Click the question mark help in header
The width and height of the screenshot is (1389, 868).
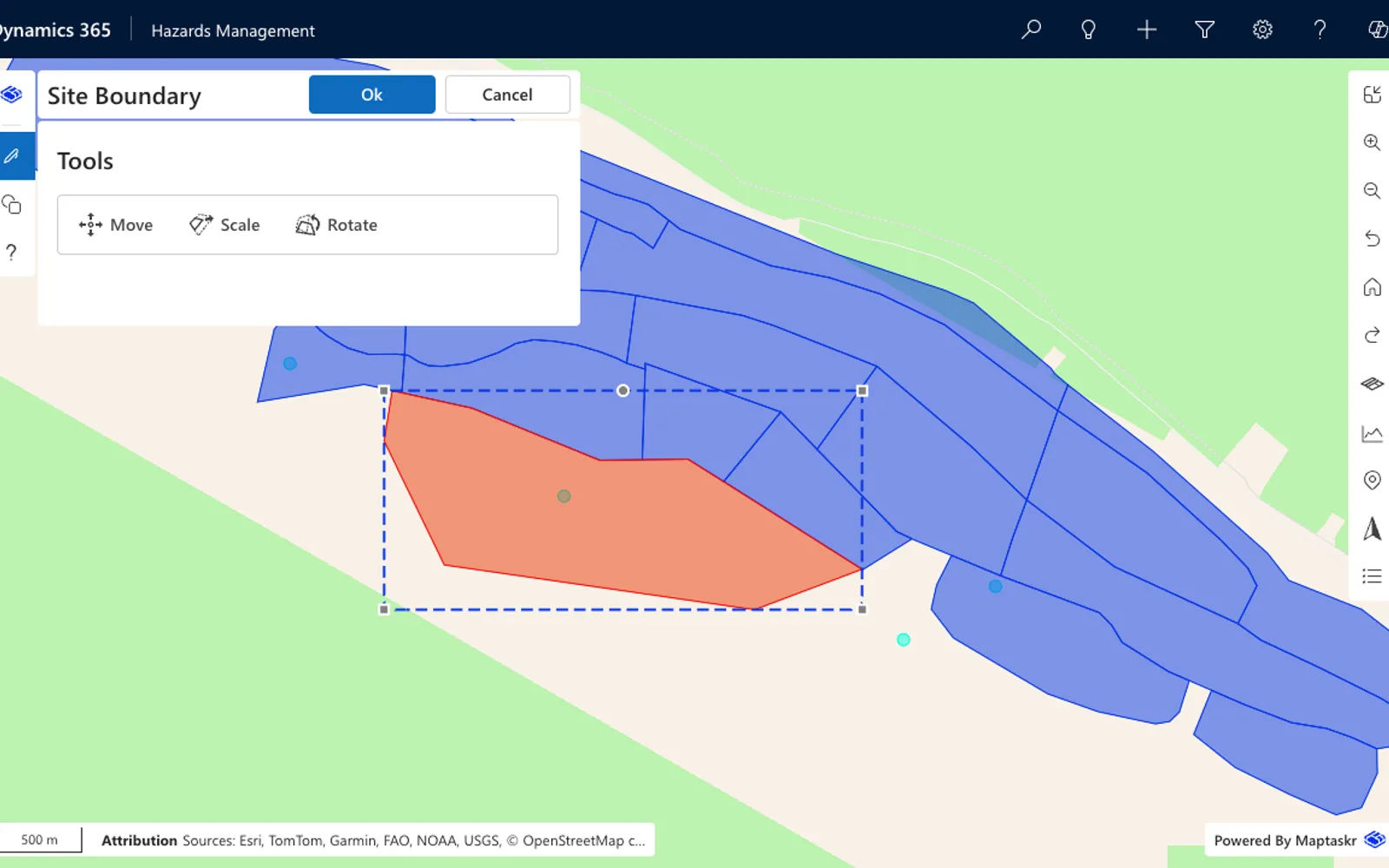click(1320, 30)
